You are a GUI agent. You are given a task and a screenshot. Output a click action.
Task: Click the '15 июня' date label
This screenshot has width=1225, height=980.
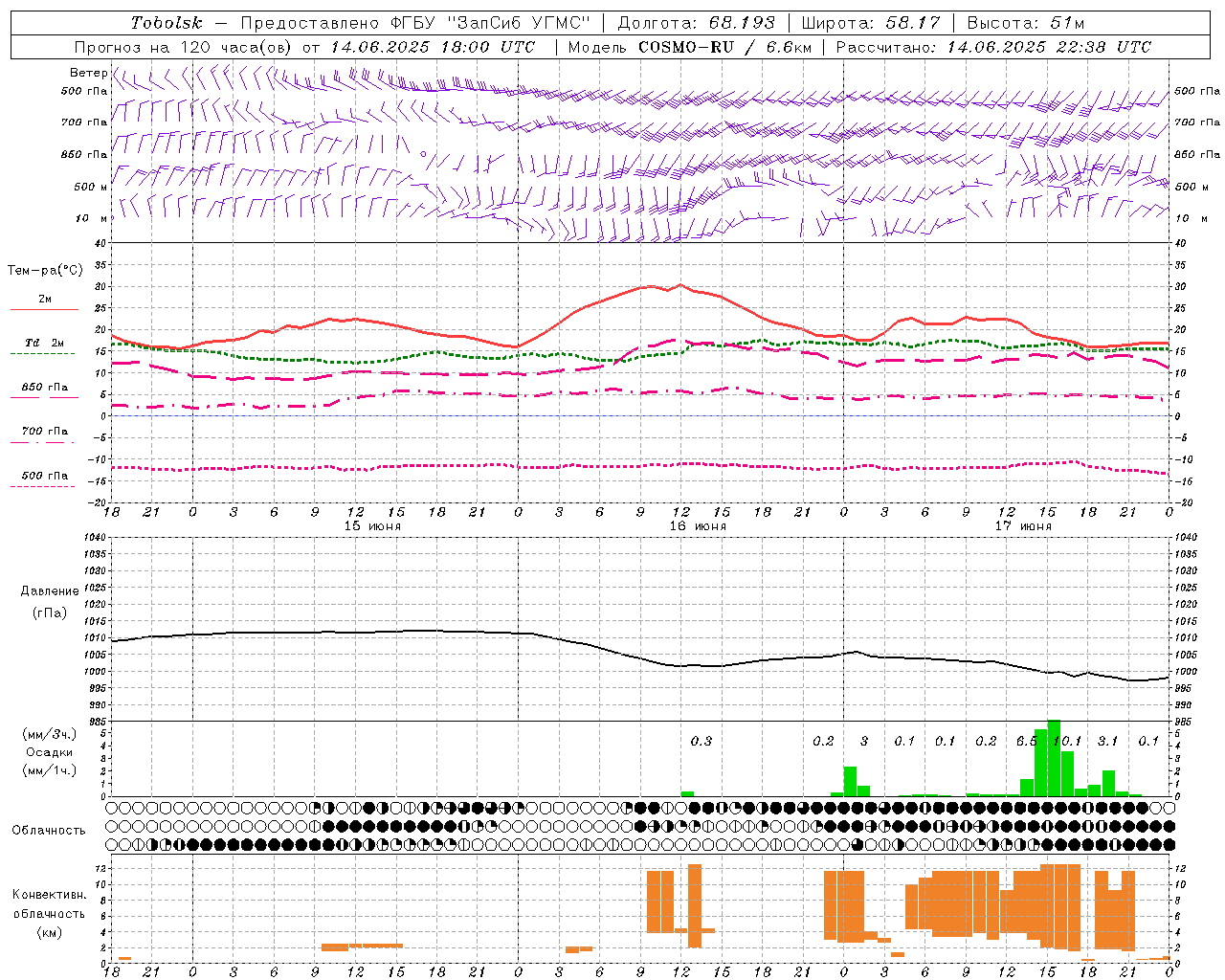[x=371, y=526]
